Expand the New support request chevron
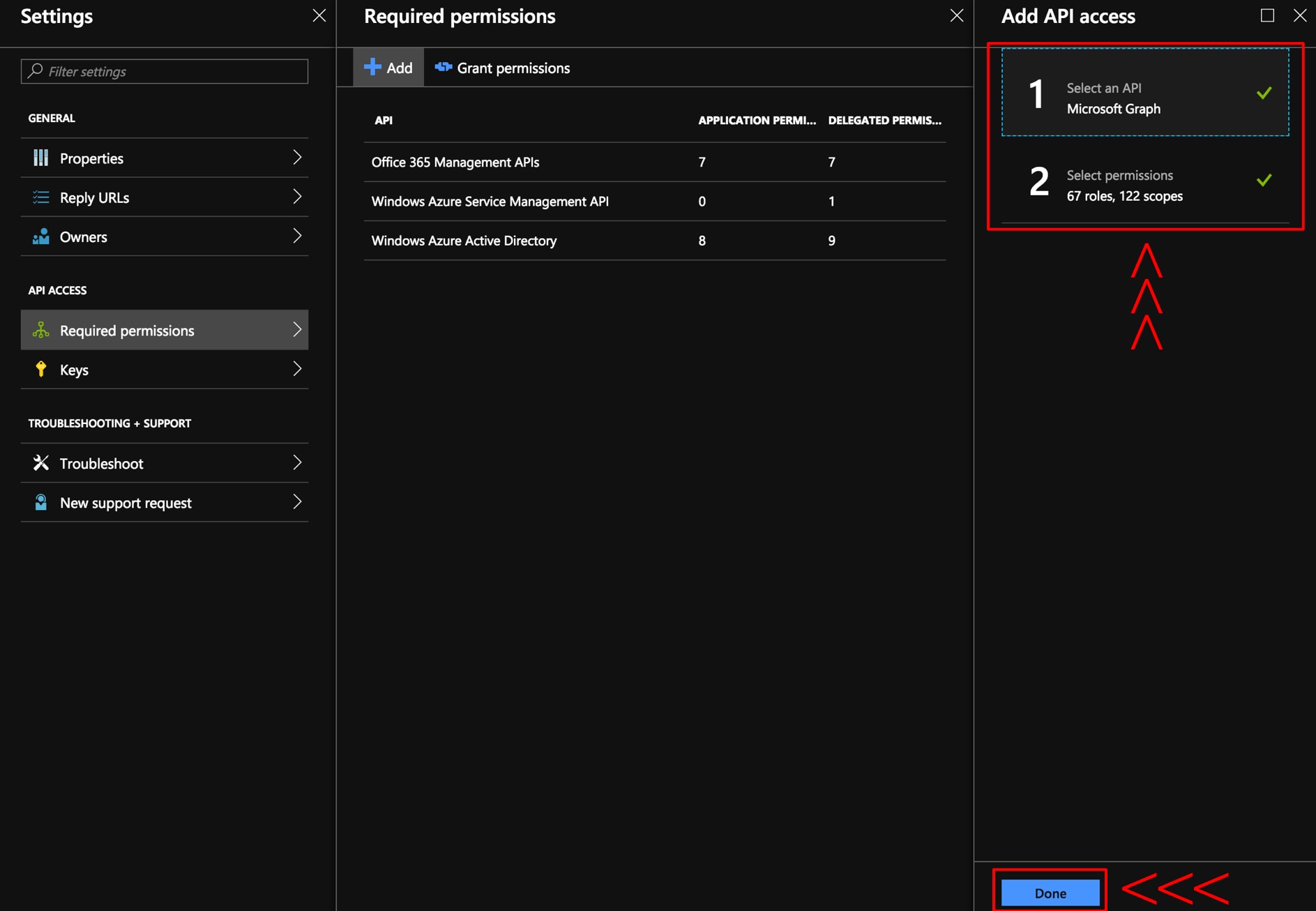1316x911 pixels. [297, 502]
